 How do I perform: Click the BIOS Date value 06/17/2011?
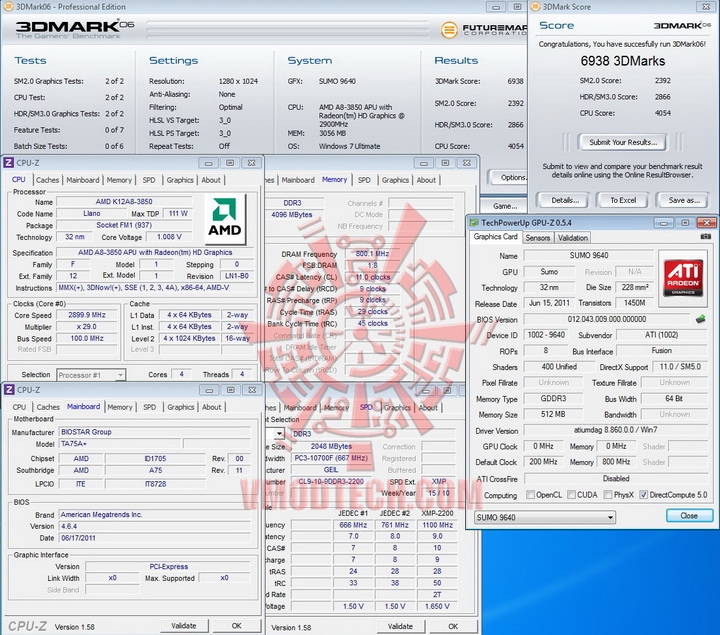tap(155, 538)
